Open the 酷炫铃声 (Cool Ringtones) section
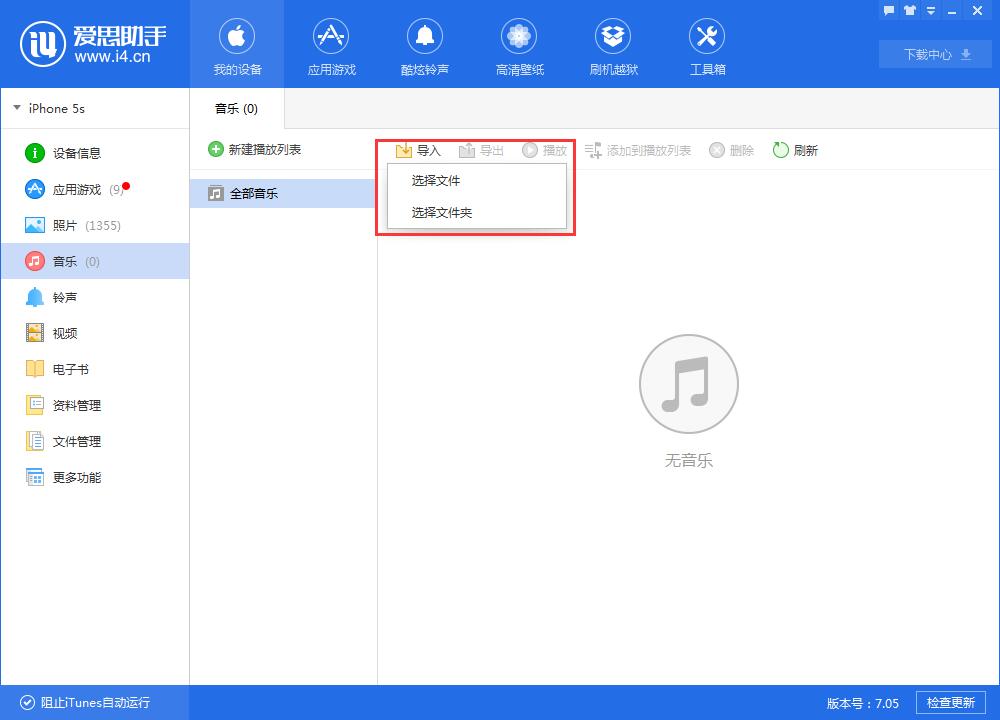1000x720 pixels. [x=424, y=45]
